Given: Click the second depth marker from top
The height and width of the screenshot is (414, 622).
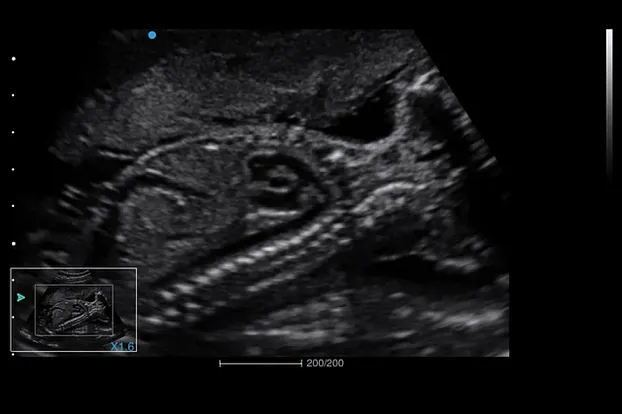Looking at the screenshot, I should tap(13, 96).
